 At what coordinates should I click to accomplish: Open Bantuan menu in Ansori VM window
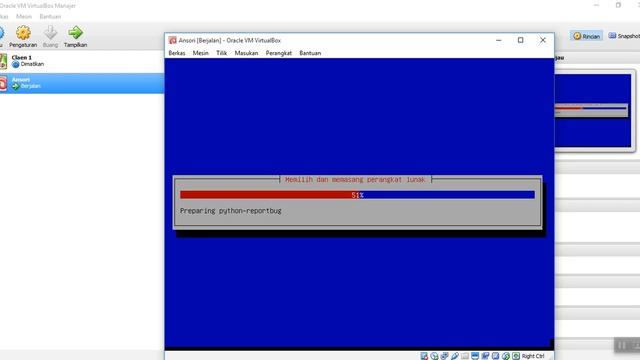click(310, 53)
